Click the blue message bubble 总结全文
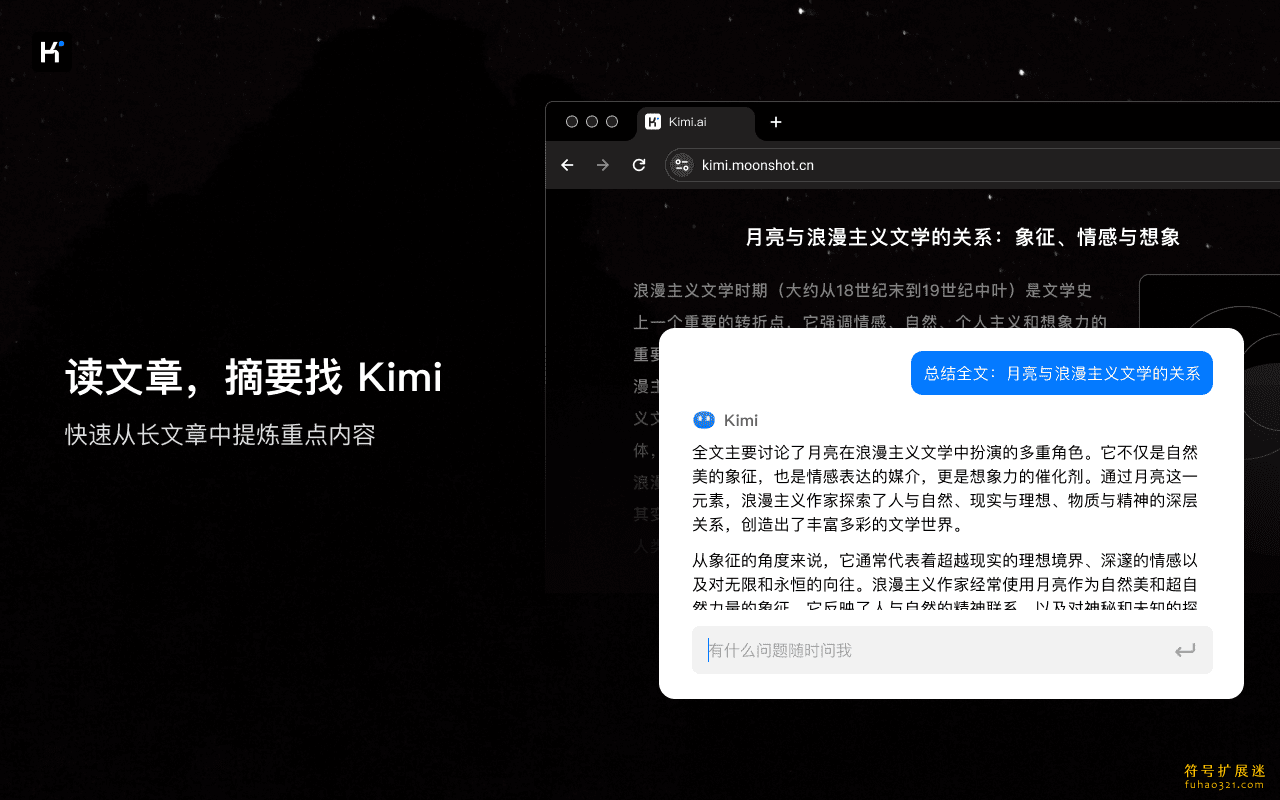Image resolution: width=1280 pixels, height=800 pixels. (1062, 373)
